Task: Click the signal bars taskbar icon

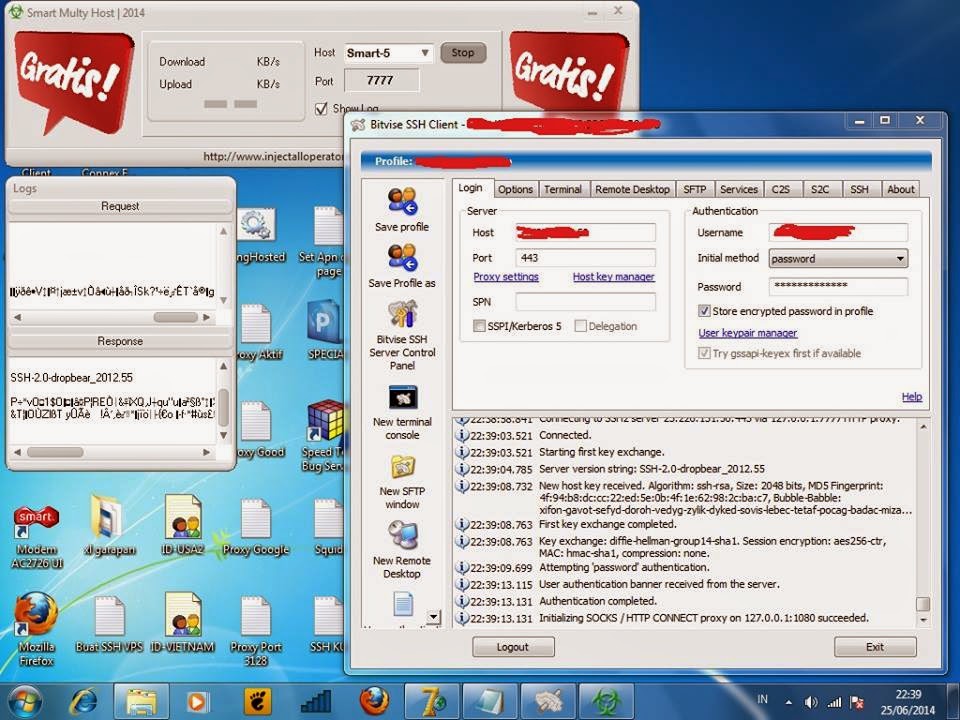Action: 316,701
